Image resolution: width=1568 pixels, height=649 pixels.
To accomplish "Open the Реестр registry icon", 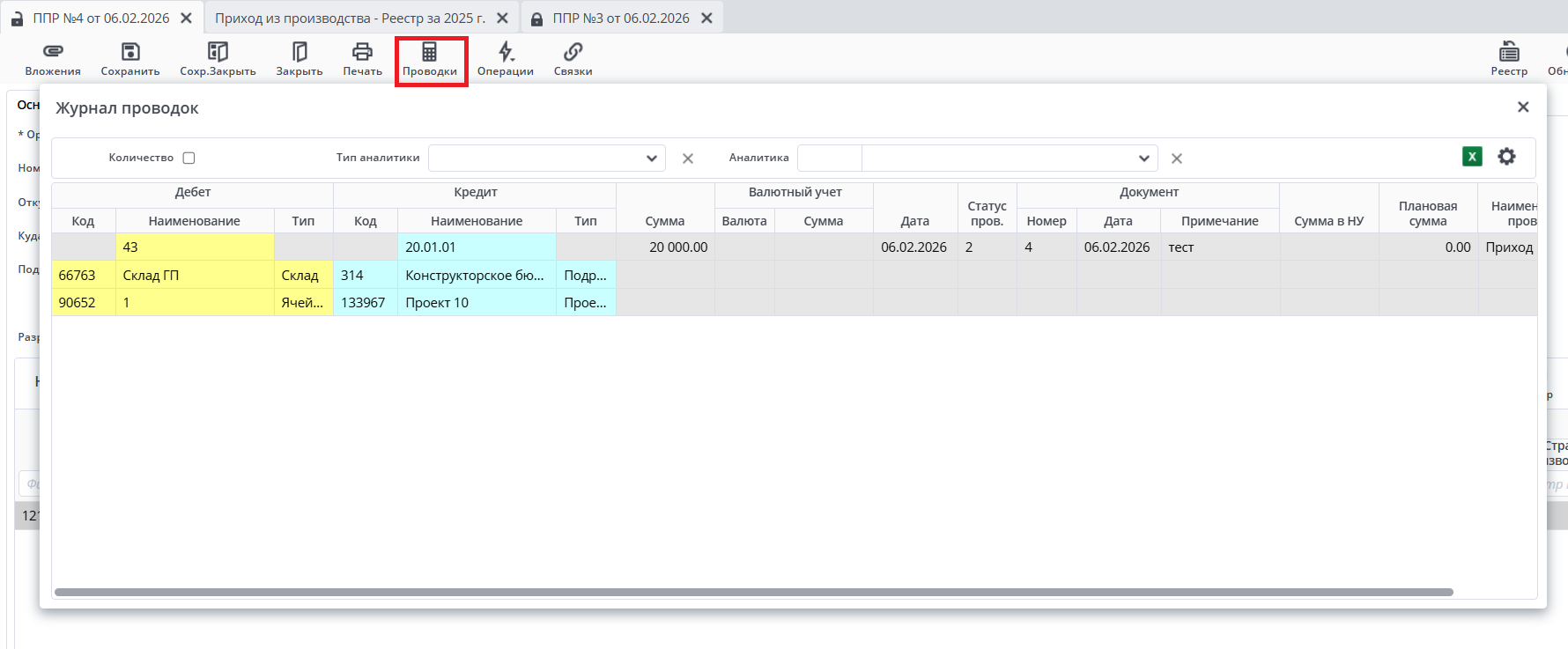I will click(1509, 52).
